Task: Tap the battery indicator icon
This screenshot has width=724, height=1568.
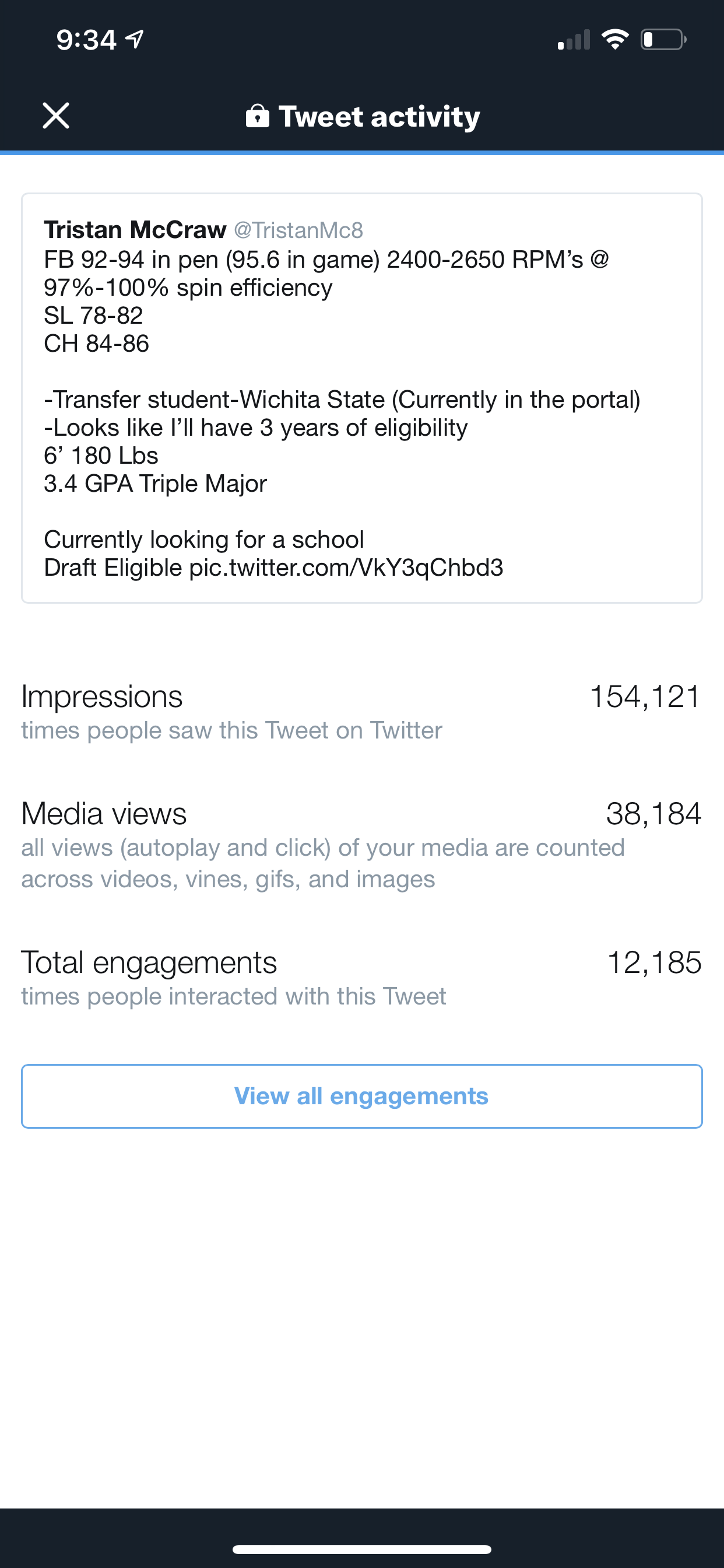Action: click(664, 40)
